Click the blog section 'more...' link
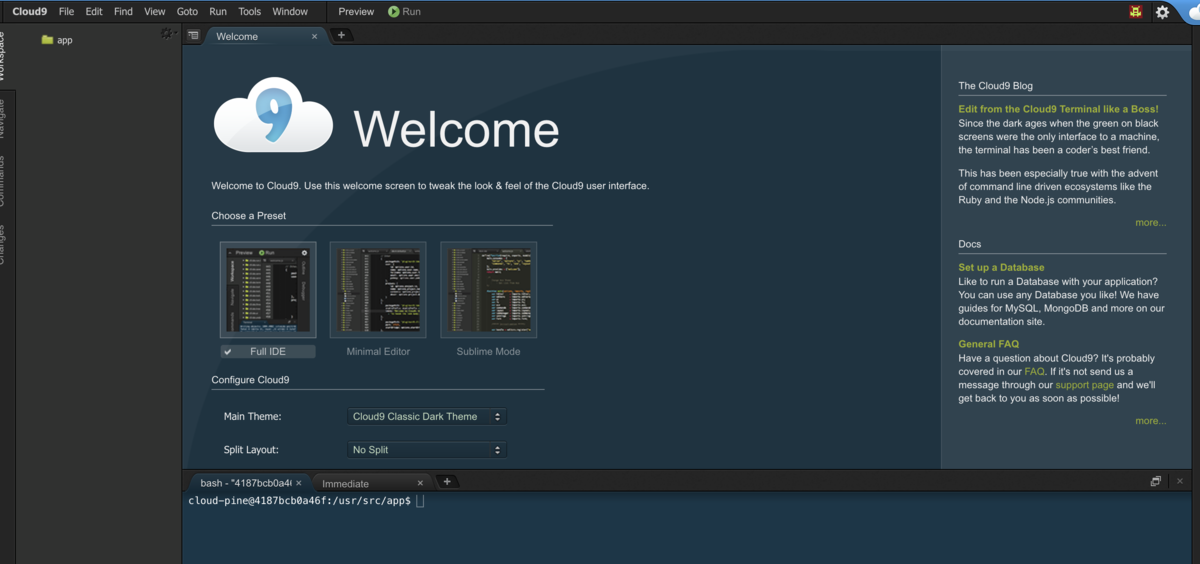1200x564 pixels. 1150,222
